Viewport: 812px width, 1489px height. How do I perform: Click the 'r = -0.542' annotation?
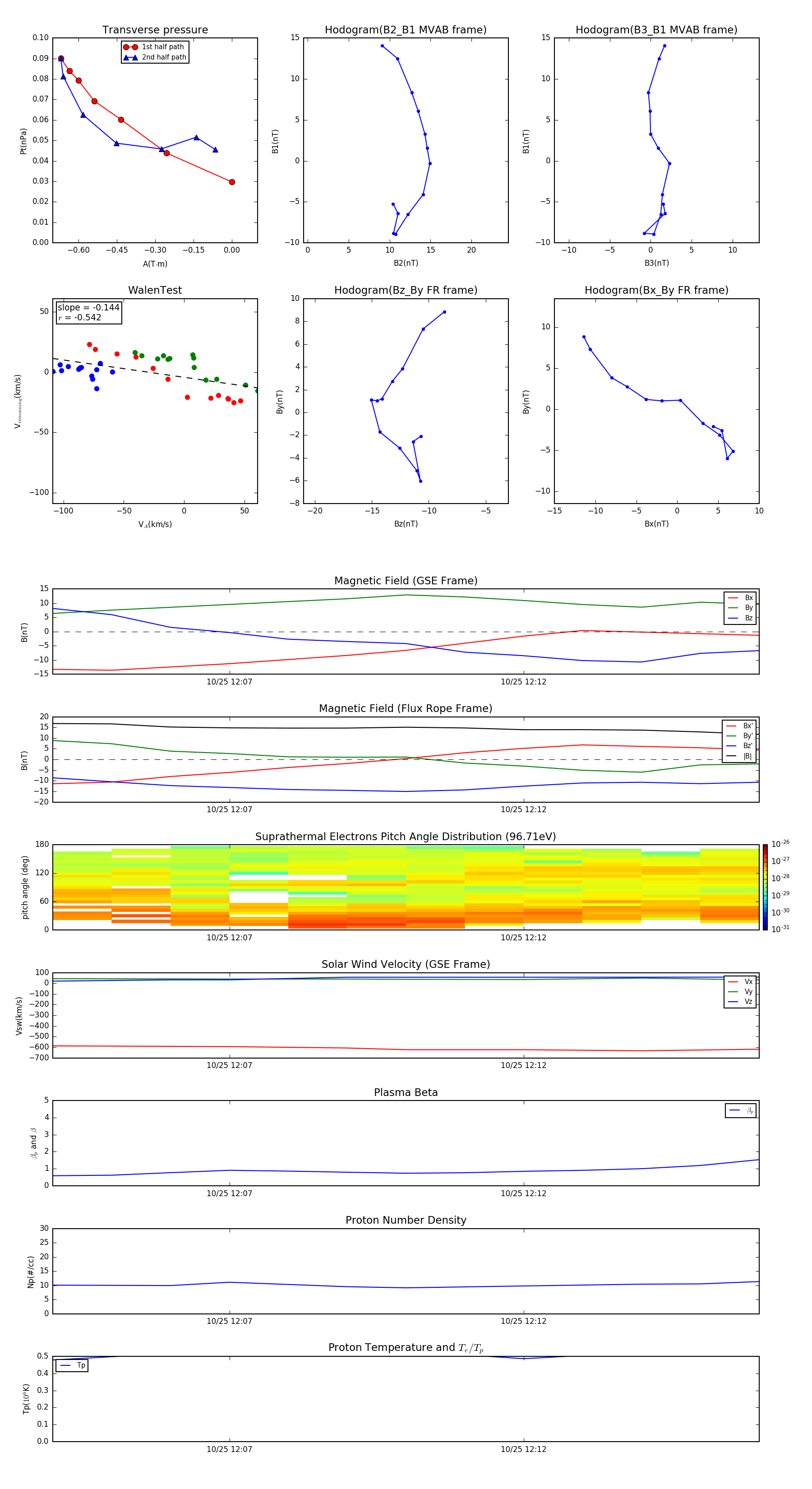(80, 317)
